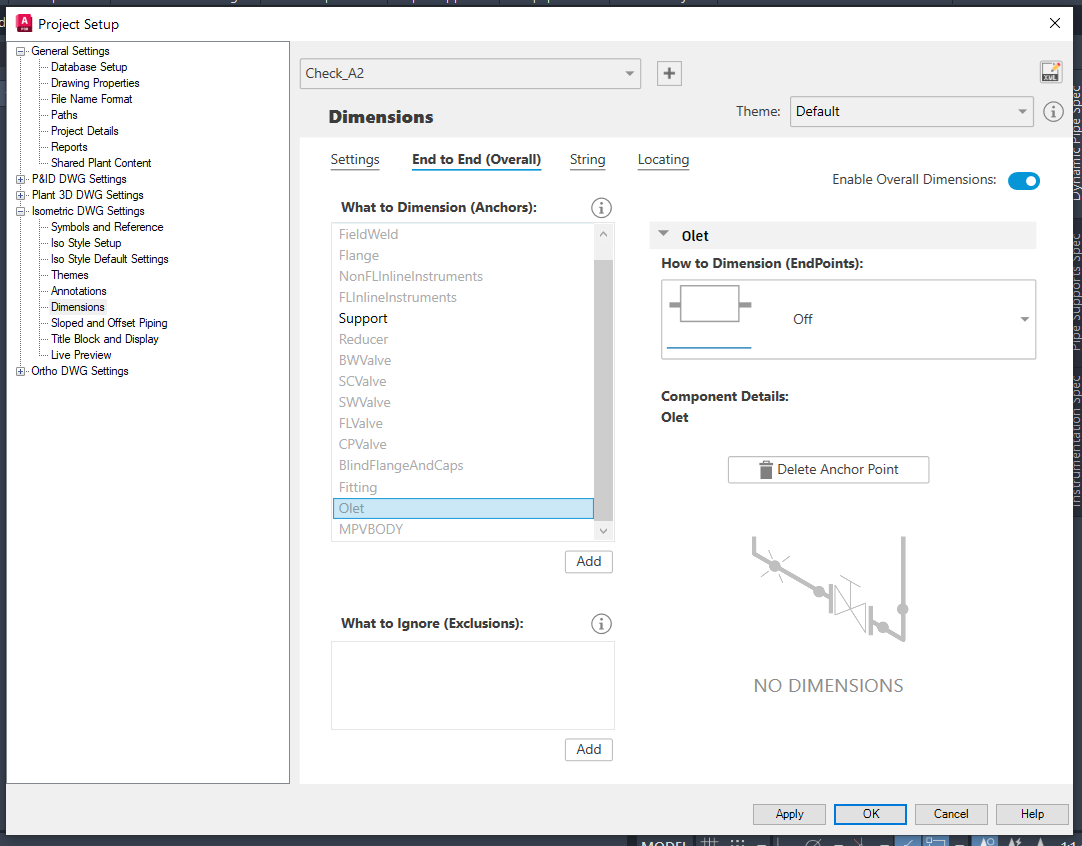
Task: Select Reports tree item
Action: pos(69,147)
